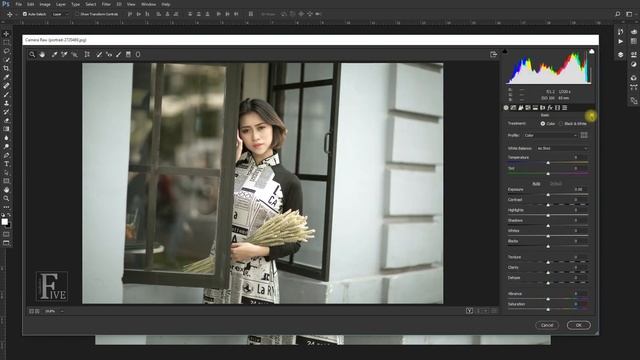
Task: Enable Show Transform Controls checkbox
Action: click(77, 14)
